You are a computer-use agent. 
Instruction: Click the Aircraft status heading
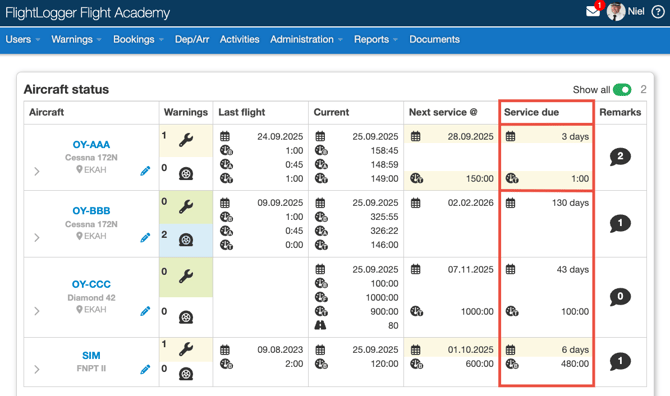pos(66,89)
